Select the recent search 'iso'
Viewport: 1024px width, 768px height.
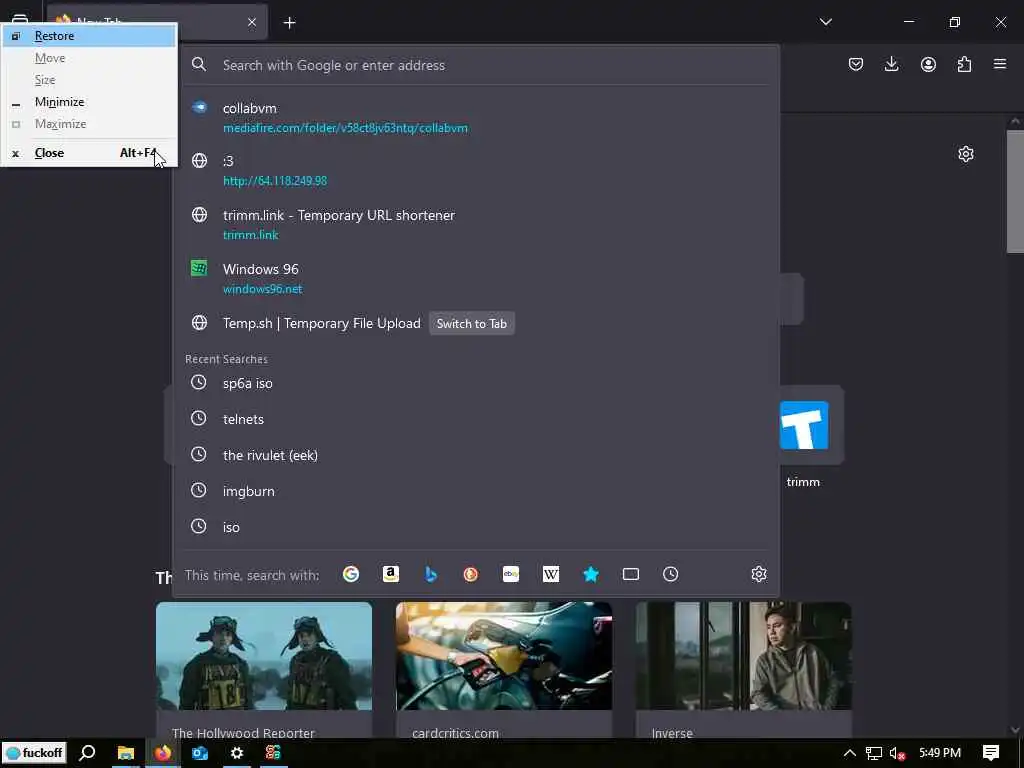coord(477,527)
